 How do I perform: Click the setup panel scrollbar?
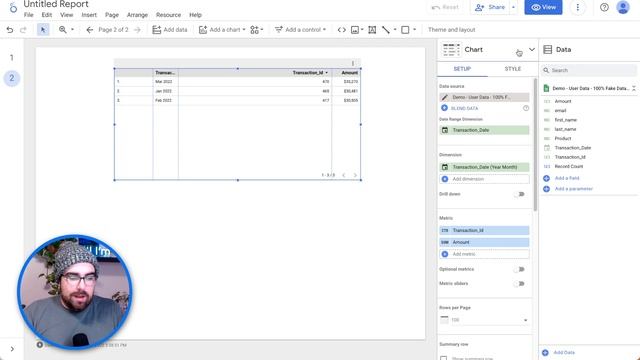pos(535,144)
